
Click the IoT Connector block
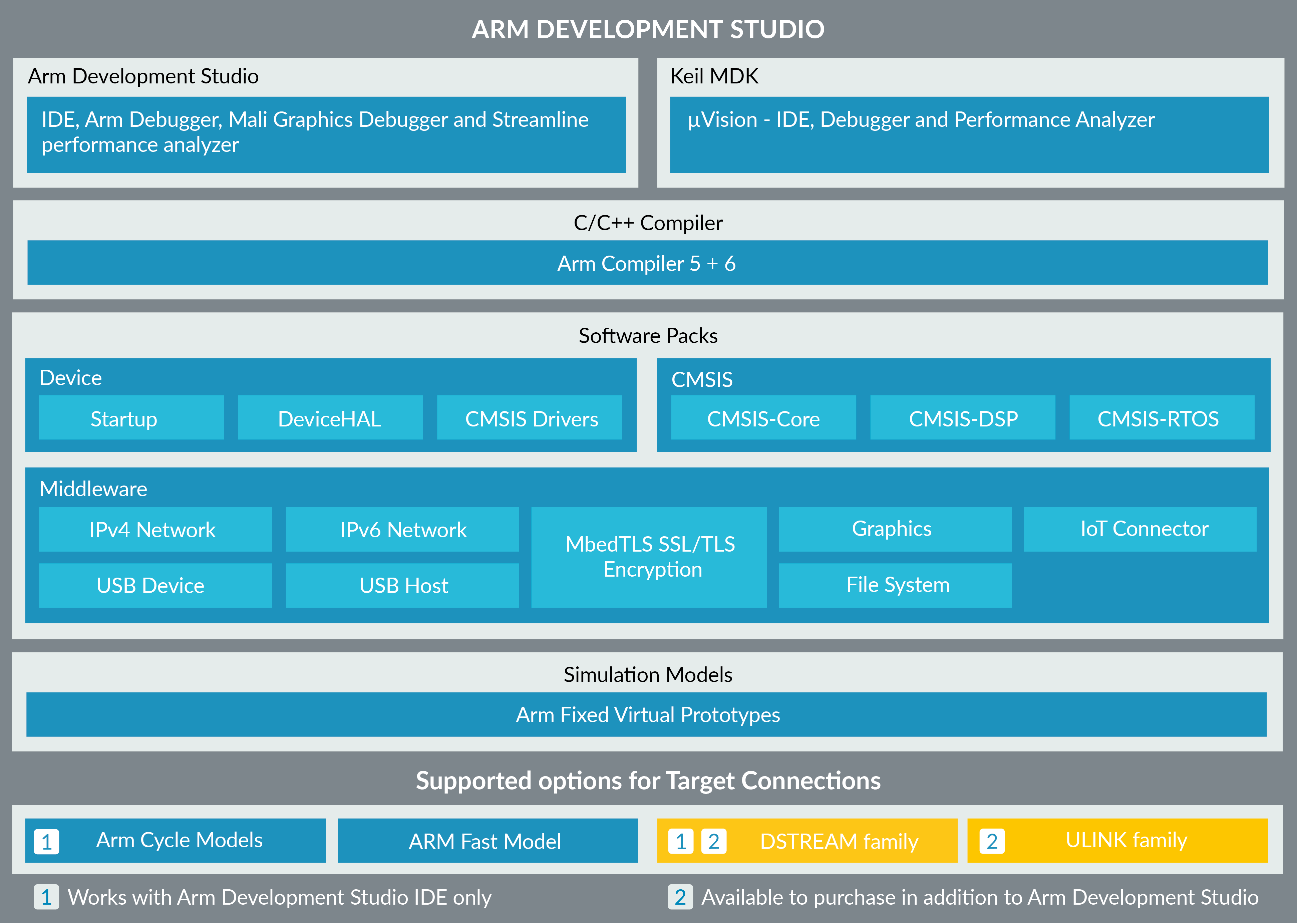point(1140,529)
